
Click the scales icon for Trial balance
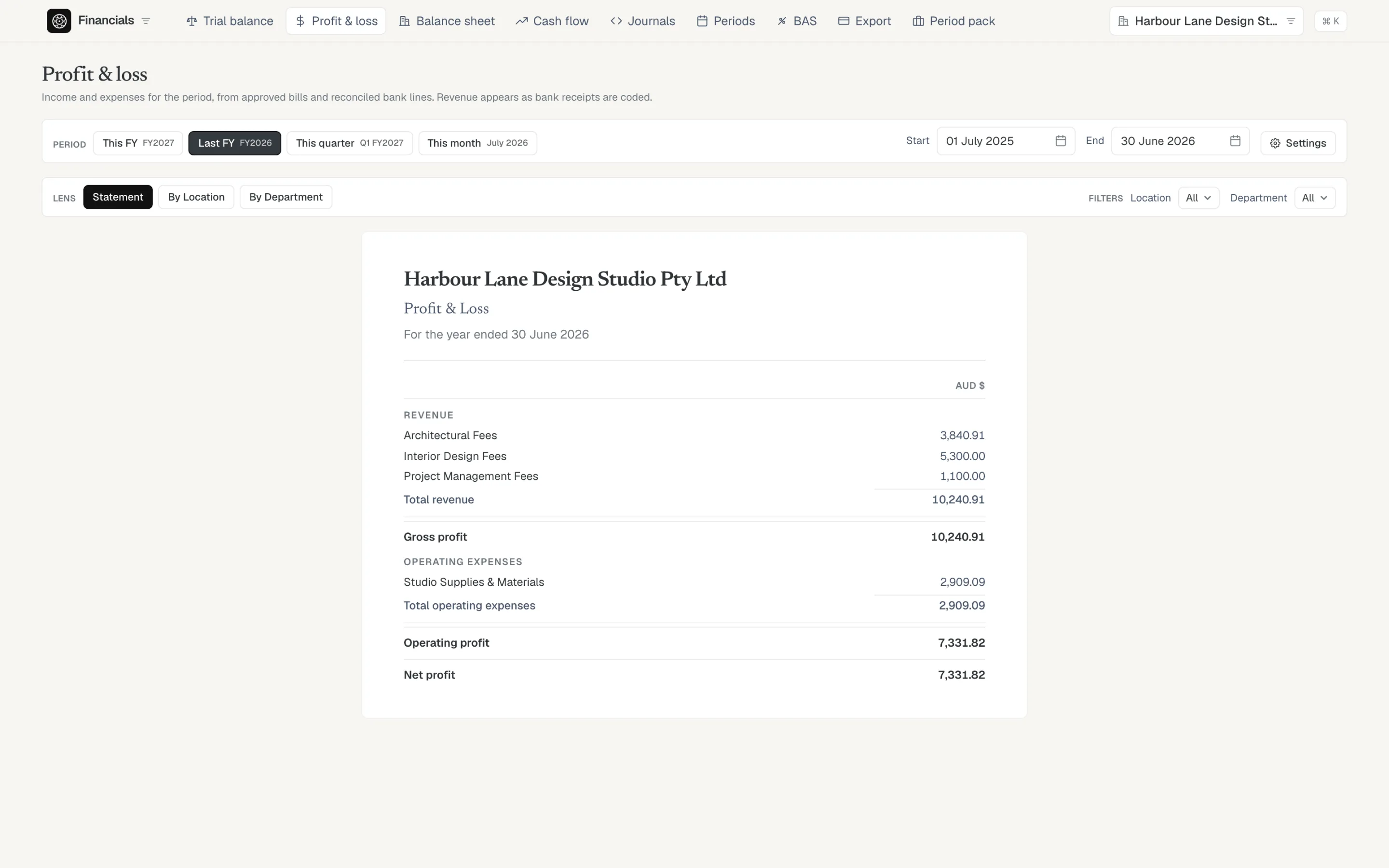(x=191, y=21)
